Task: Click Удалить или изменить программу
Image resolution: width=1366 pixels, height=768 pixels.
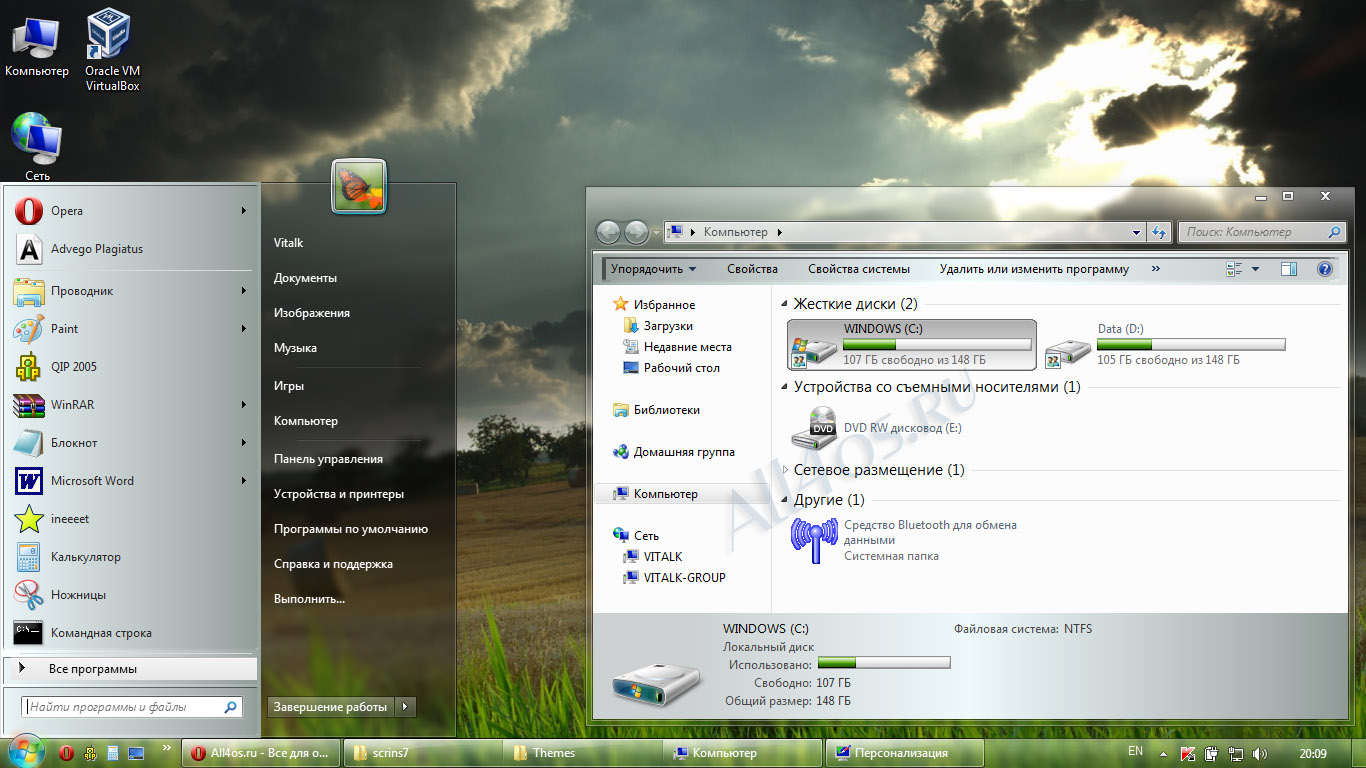Action: coord(1034,269)
